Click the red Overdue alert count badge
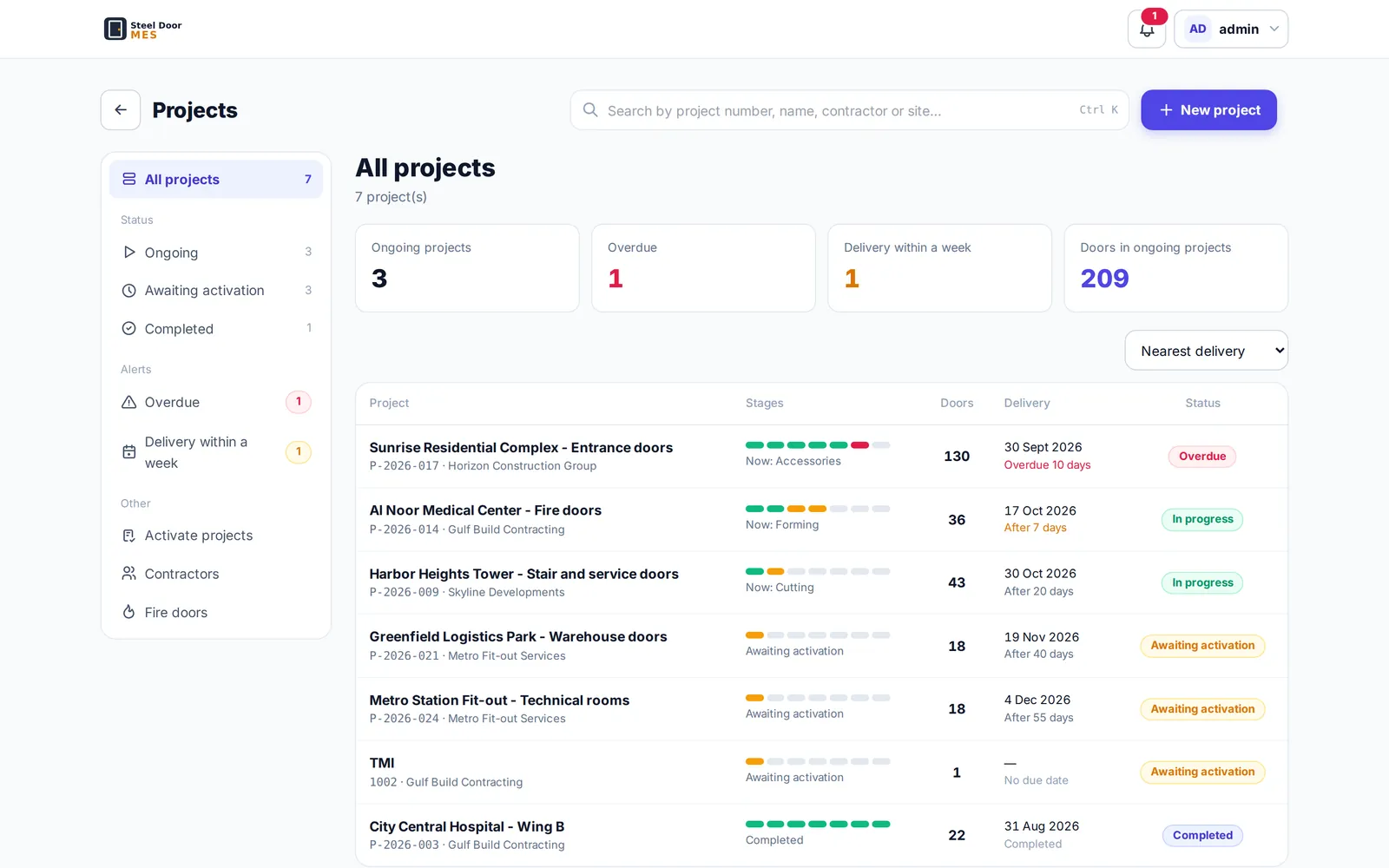The image size is (1389, 868). pyautogui.click(x=299, y=402)
